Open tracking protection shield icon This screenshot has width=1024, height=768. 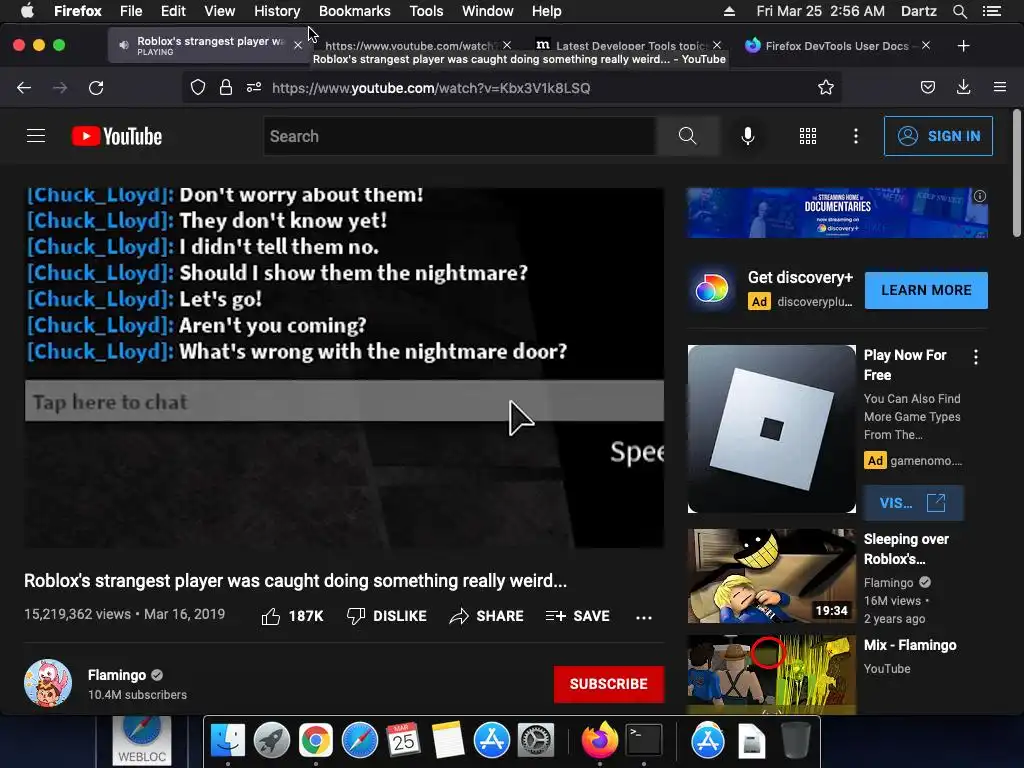click(198, 88)
